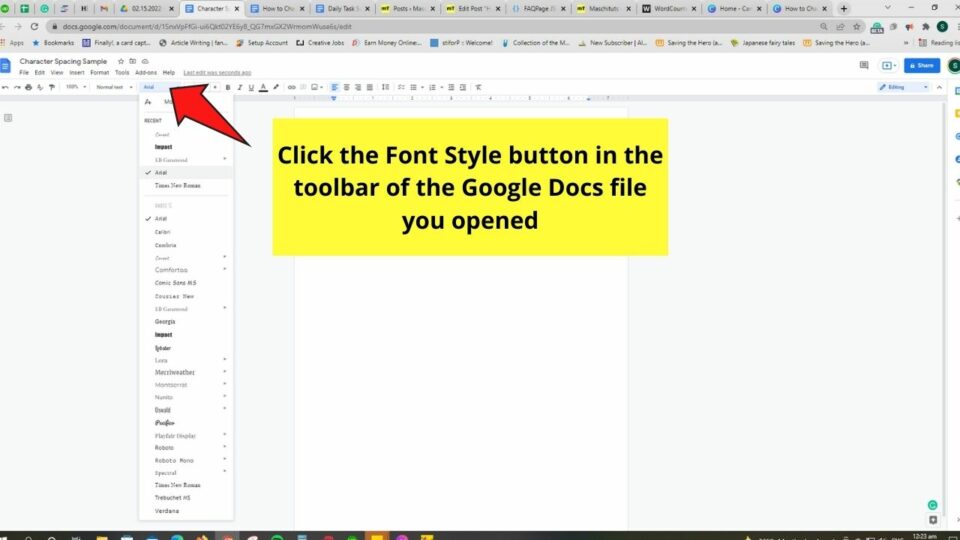Open the Tools menu
Screen dimensions: 960x540
tap(122, 73)
